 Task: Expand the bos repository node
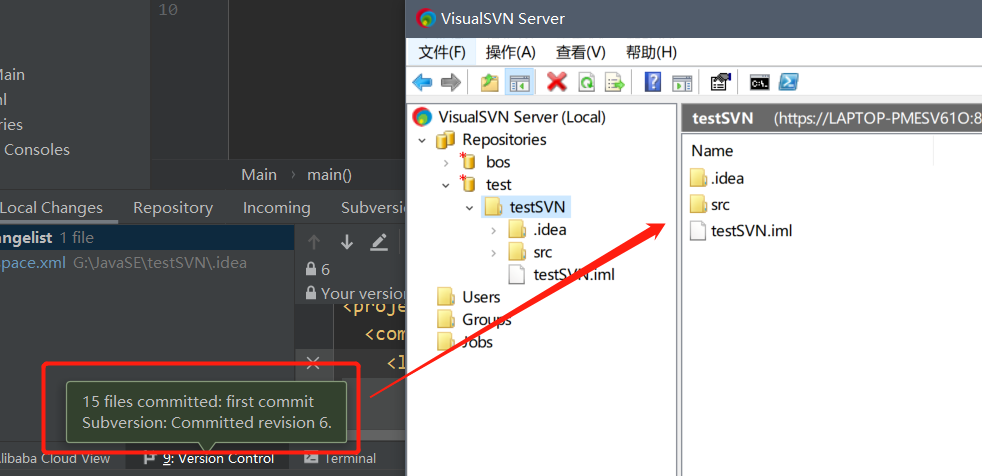click(446, 163)
